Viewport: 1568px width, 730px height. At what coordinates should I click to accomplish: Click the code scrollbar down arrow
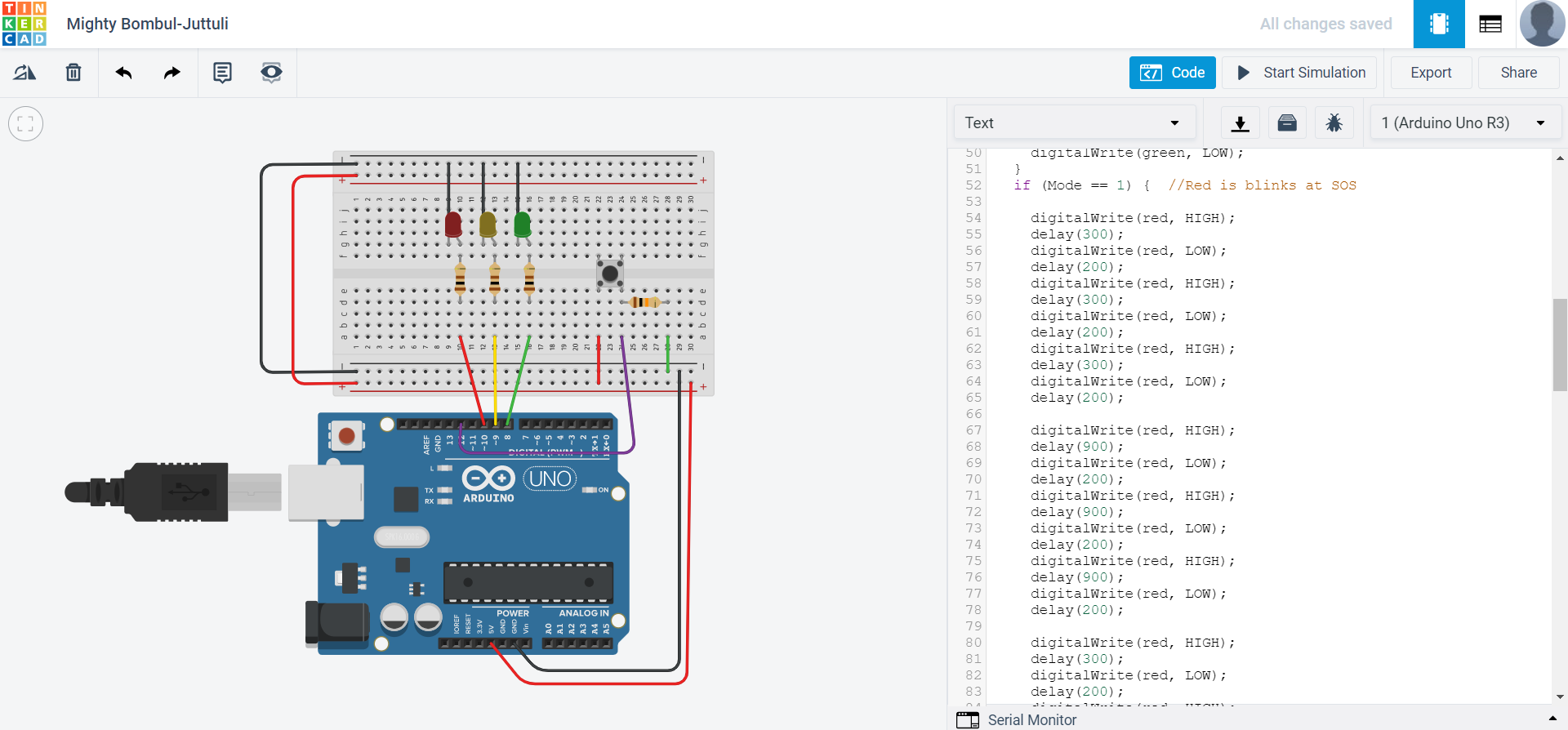tap(1560, 697)
